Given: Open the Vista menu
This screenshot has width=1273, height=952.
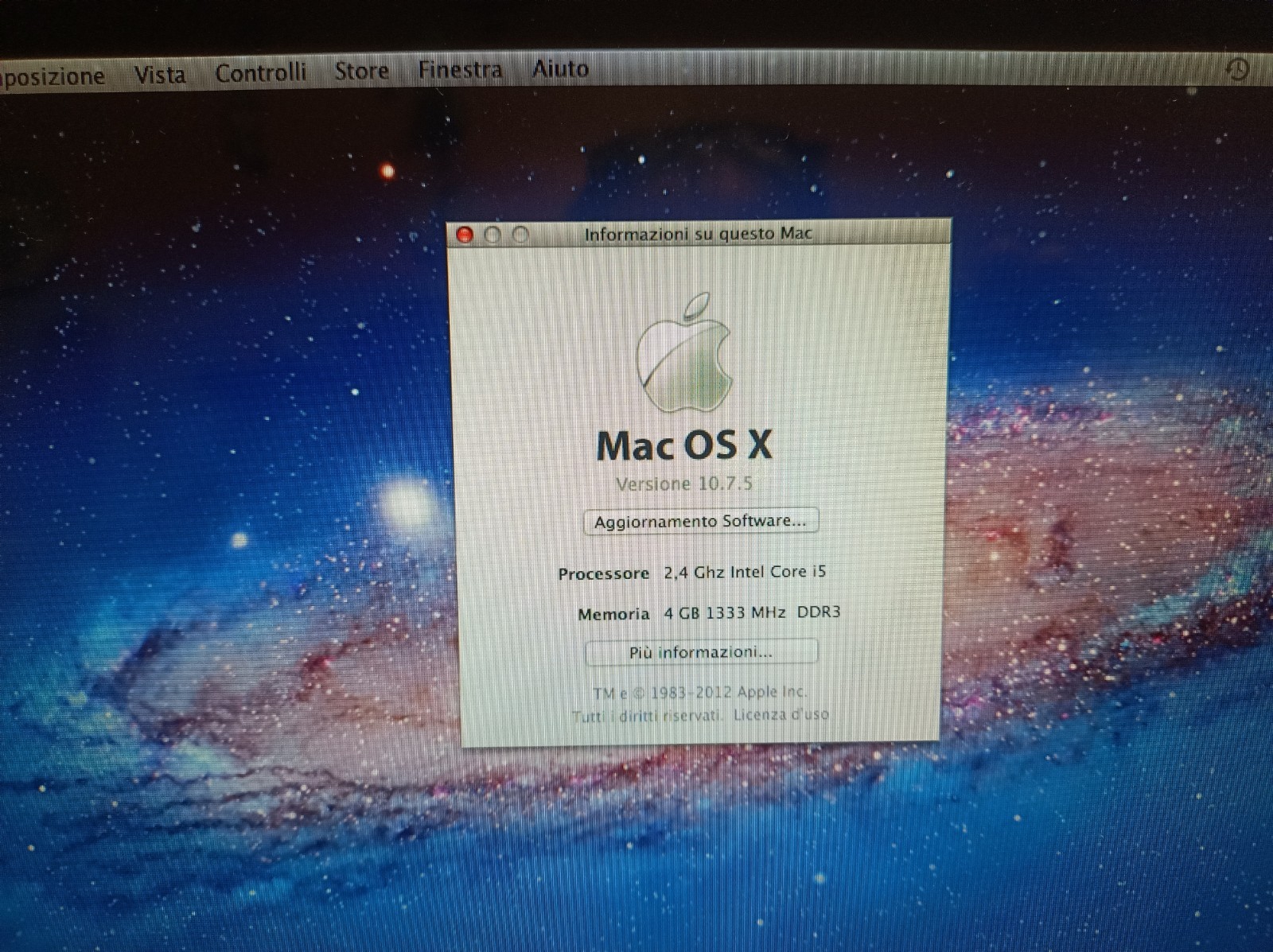Looking at the screenshot, I should point(160,75).
